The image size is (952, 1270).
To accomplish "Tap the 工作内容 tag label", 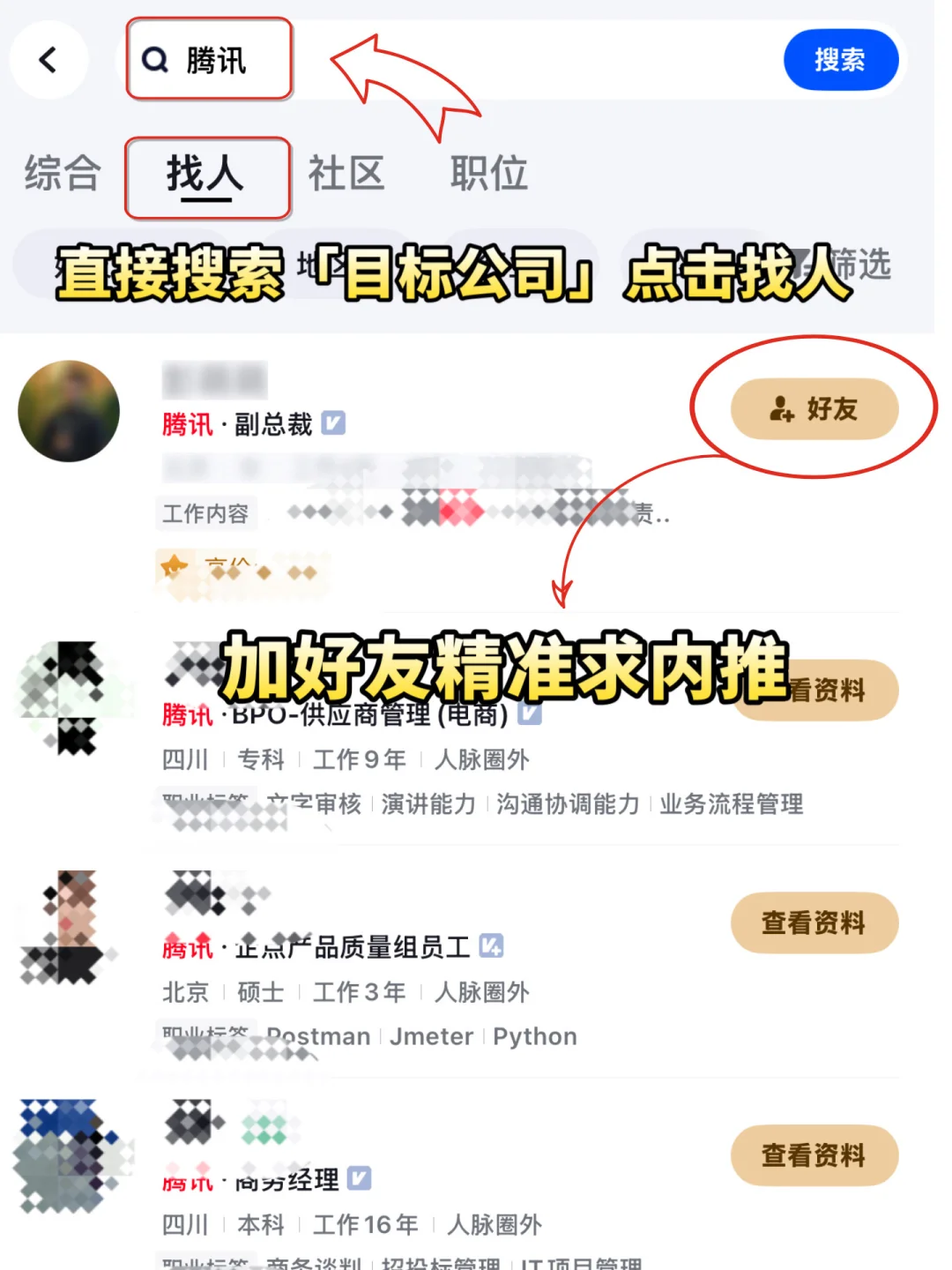I will 206,513.
